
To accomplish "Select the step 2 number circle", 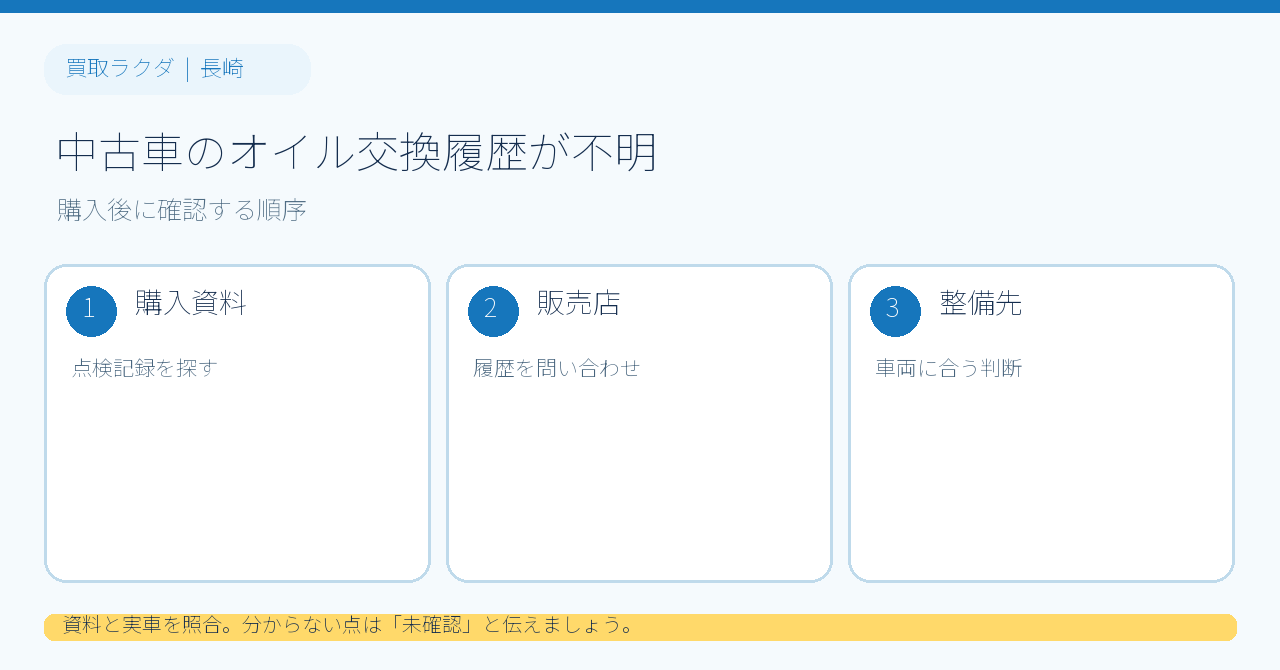I will 493,311.
